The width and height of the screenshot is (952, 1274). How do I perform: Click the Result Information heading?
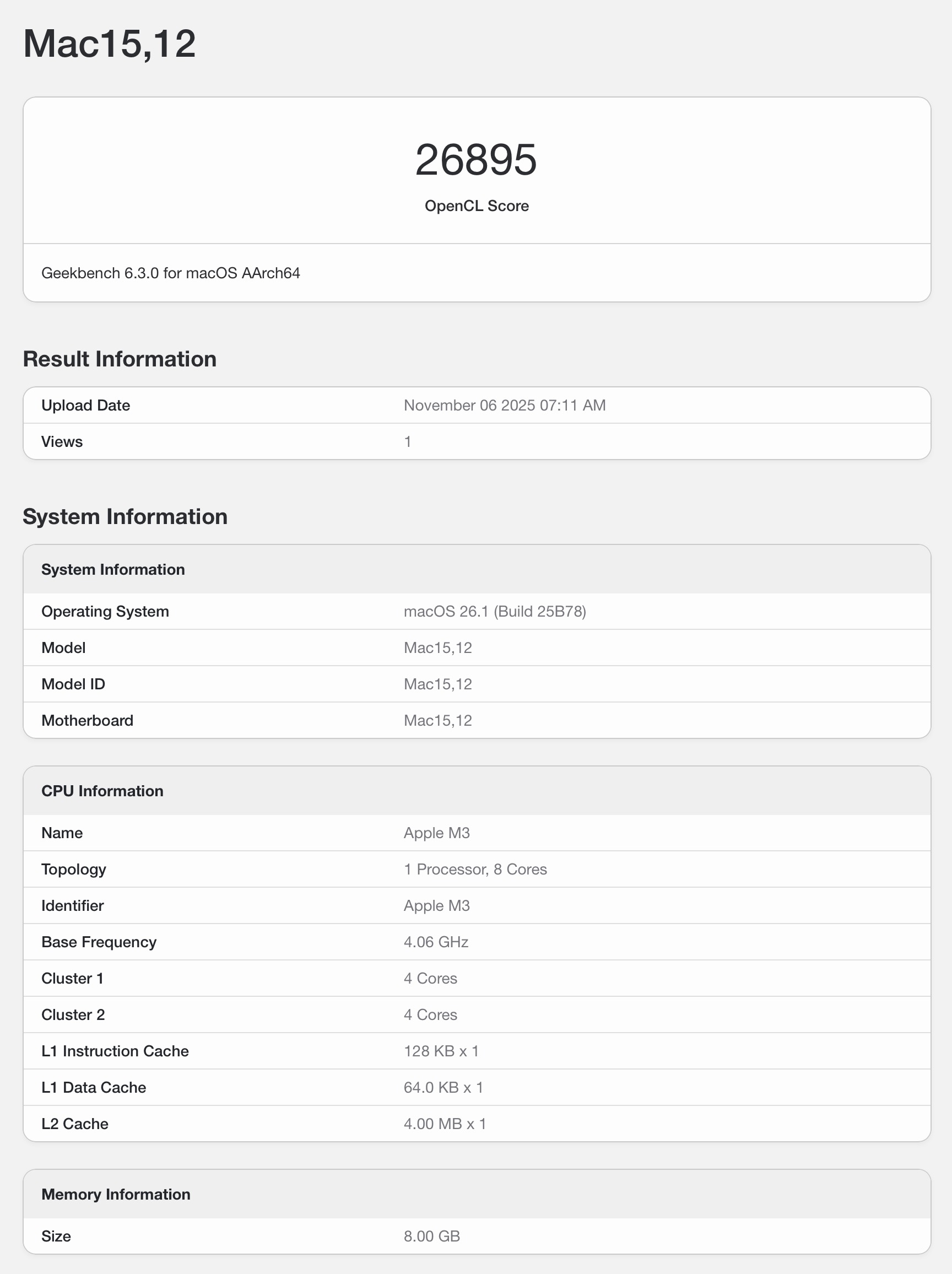(x=119, y=359)
